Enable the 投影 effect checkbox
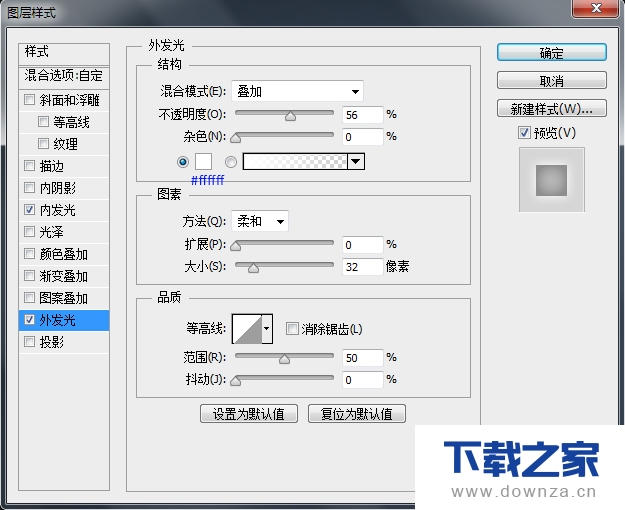625x510 pixels. click(29, 341)
